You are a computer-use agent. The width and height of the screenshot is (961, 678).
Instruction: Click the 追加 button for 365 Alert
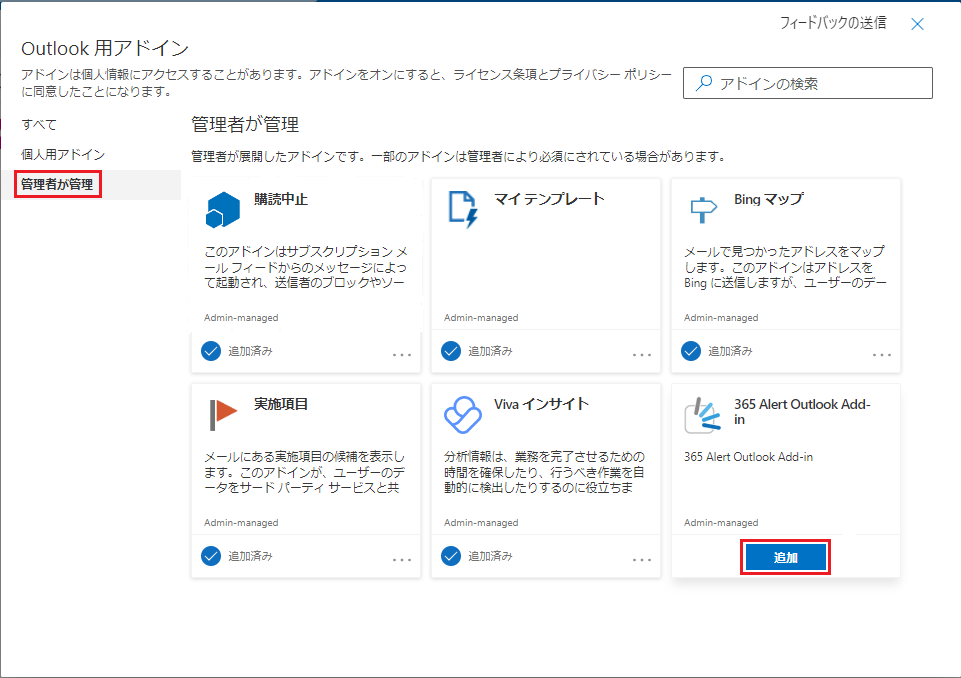pos(785,558)
